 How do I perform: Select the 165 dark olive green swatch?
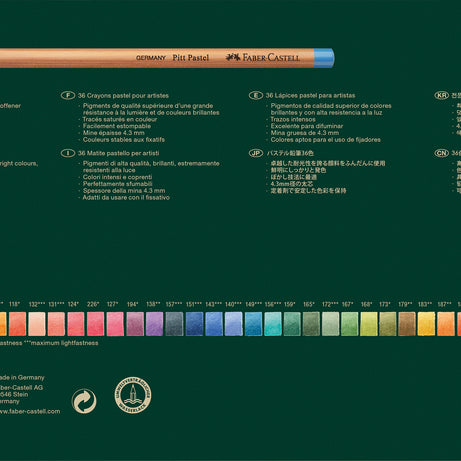[x=311, y=324]
